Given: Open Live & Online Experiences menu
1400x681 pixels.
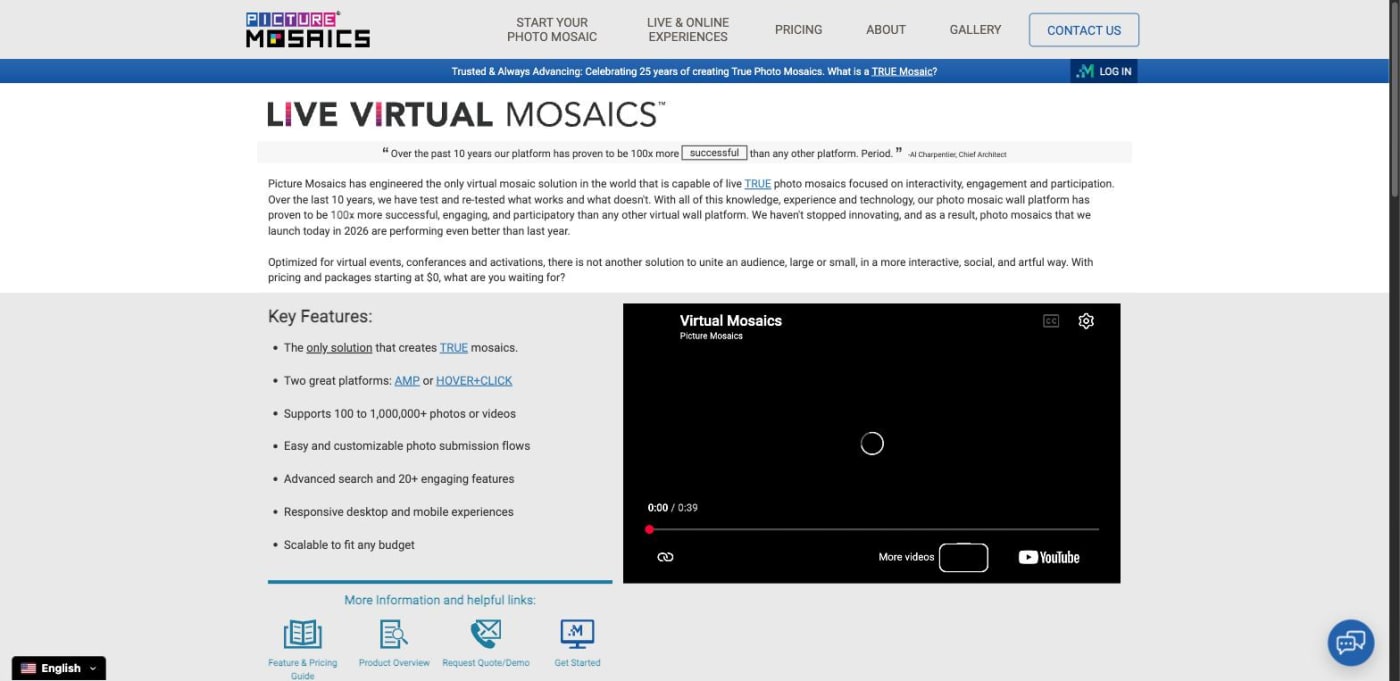Looking at the screenshot, I should (x=688, y=30).
